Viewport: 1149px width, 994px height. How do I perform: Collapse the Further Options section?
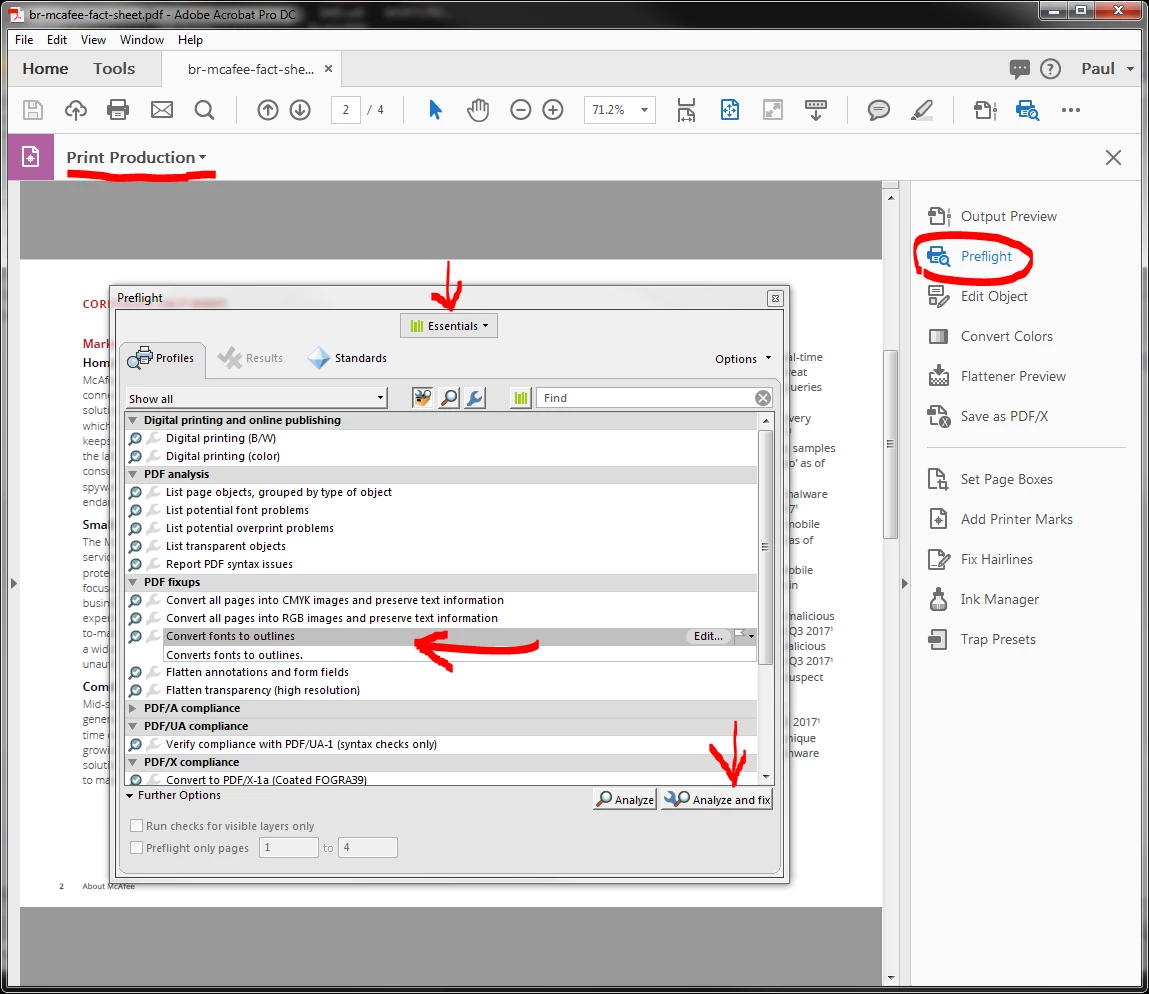(130, 795)
